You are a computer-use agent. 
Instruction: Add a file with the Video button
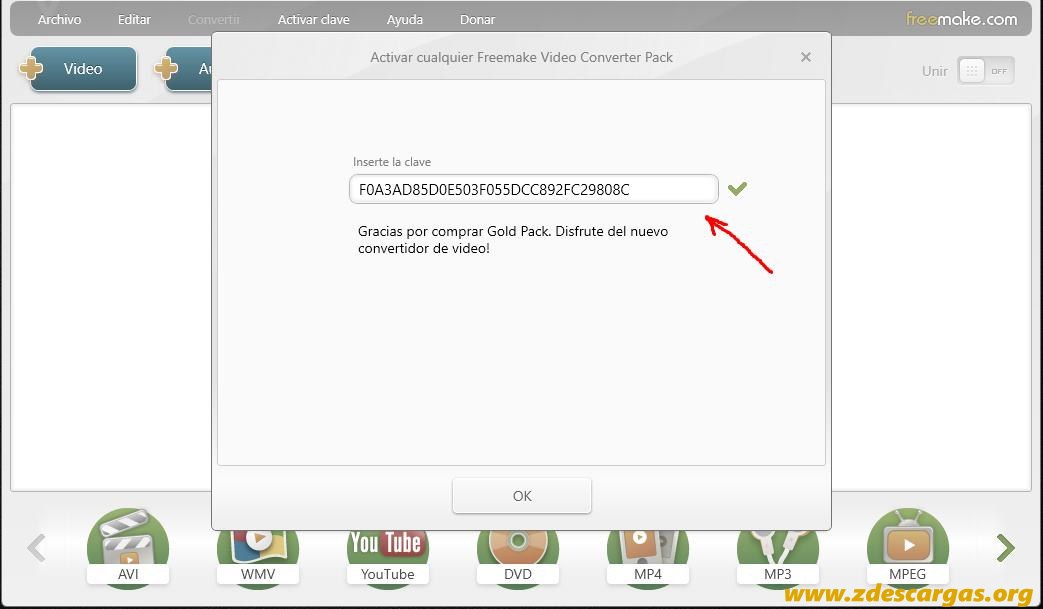[x=83, y=68]
